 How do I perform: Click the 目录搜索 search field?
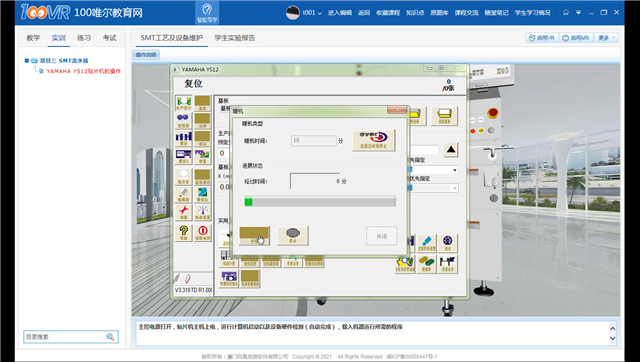(x=65, y=337)
